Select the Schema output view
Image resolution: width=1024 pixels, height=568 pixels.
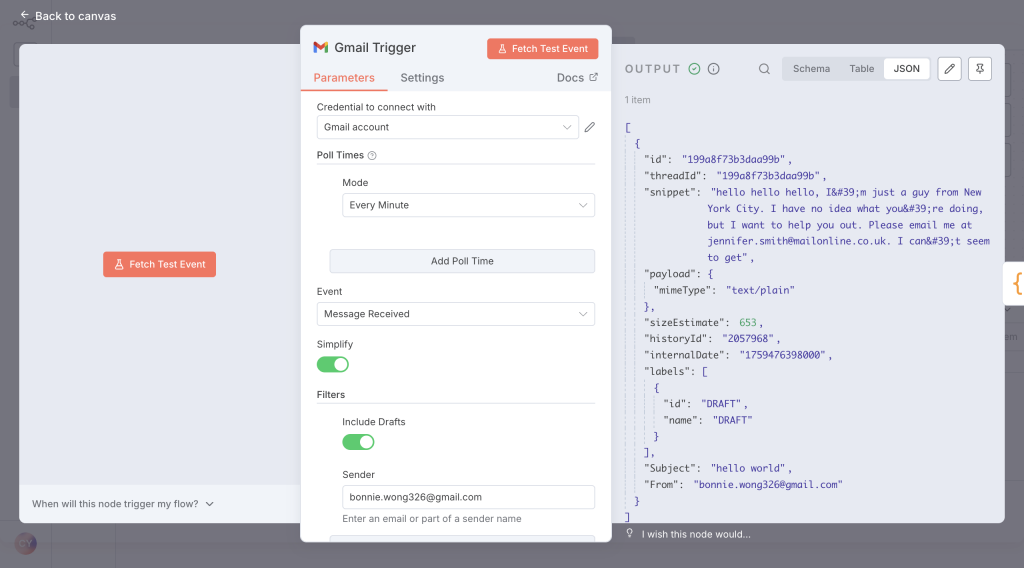pyautogui.click(x=811, y=69)
